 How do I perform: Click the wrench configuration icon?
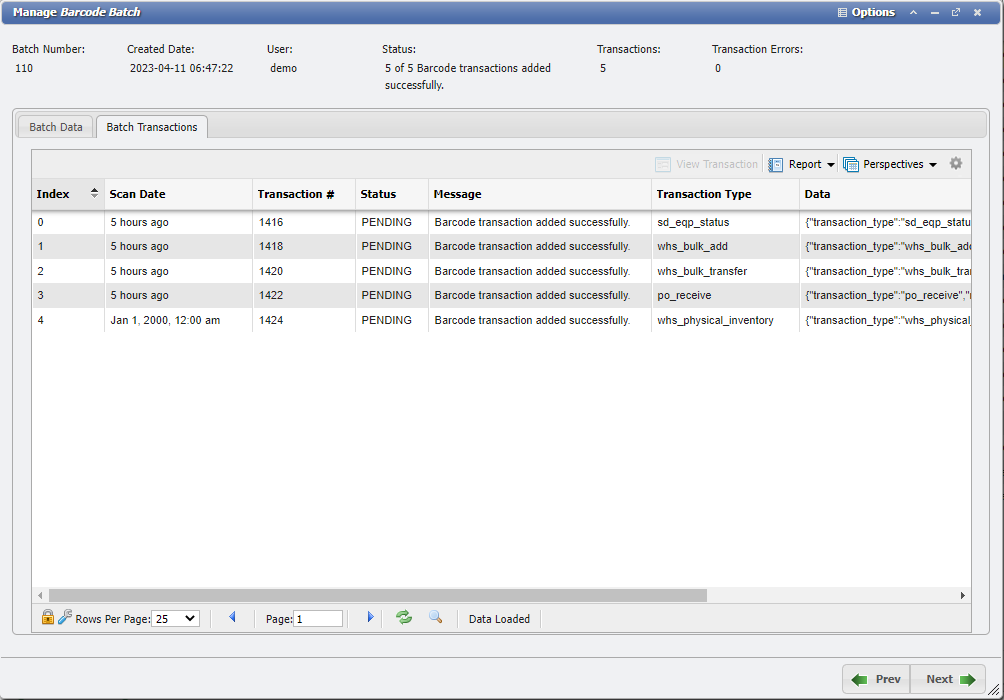(63, 617)
